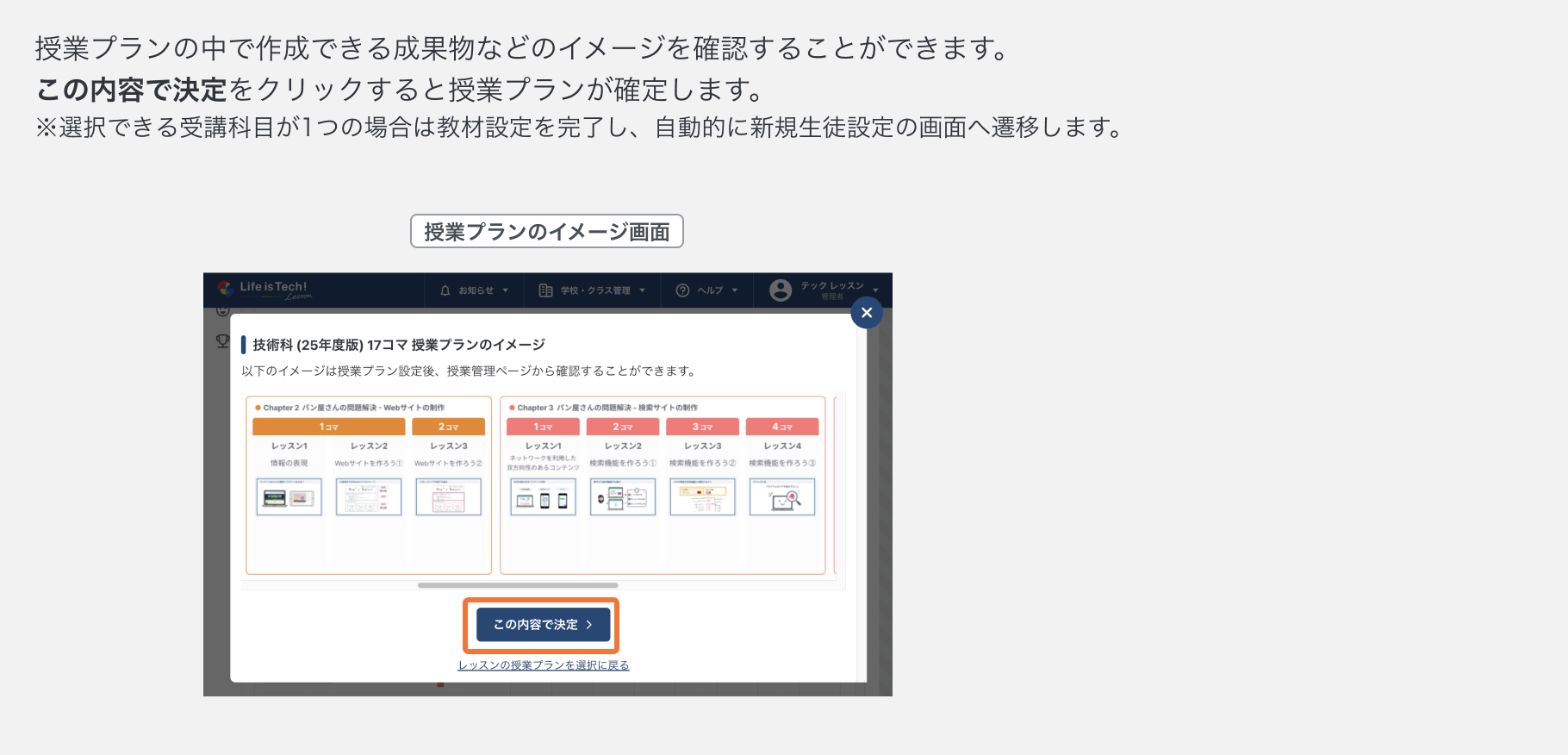Click the Life is Tech! logo

click(264, 290)
